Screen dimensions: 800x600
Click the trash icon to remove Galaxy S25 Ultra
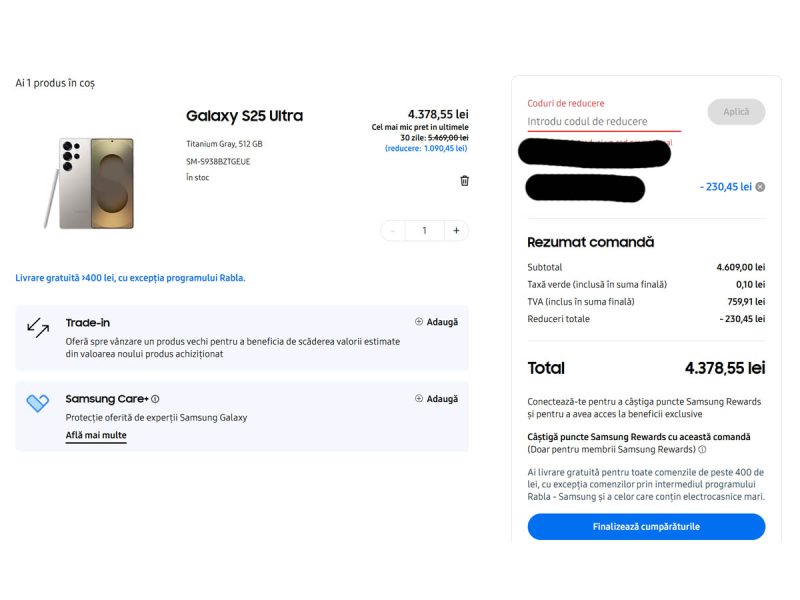click(464, 181)
